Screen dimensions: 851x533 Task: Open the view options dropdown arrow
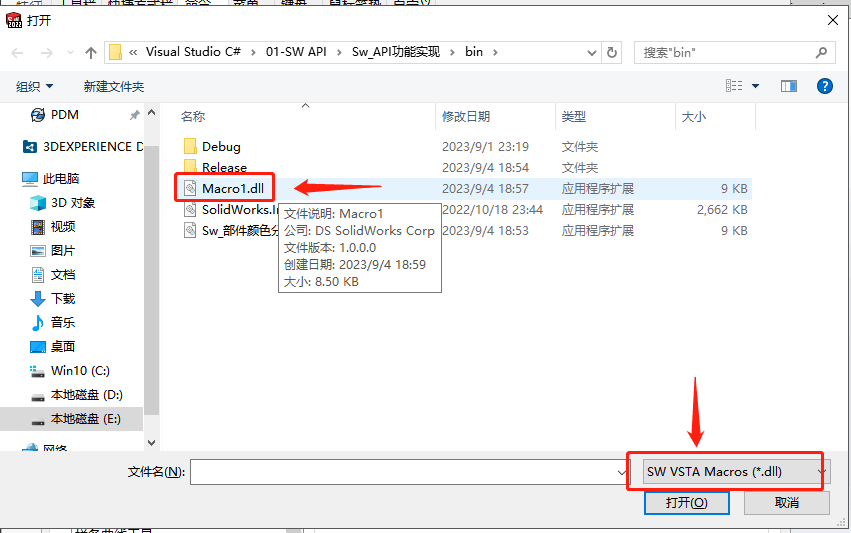click(x=755, y=86)
